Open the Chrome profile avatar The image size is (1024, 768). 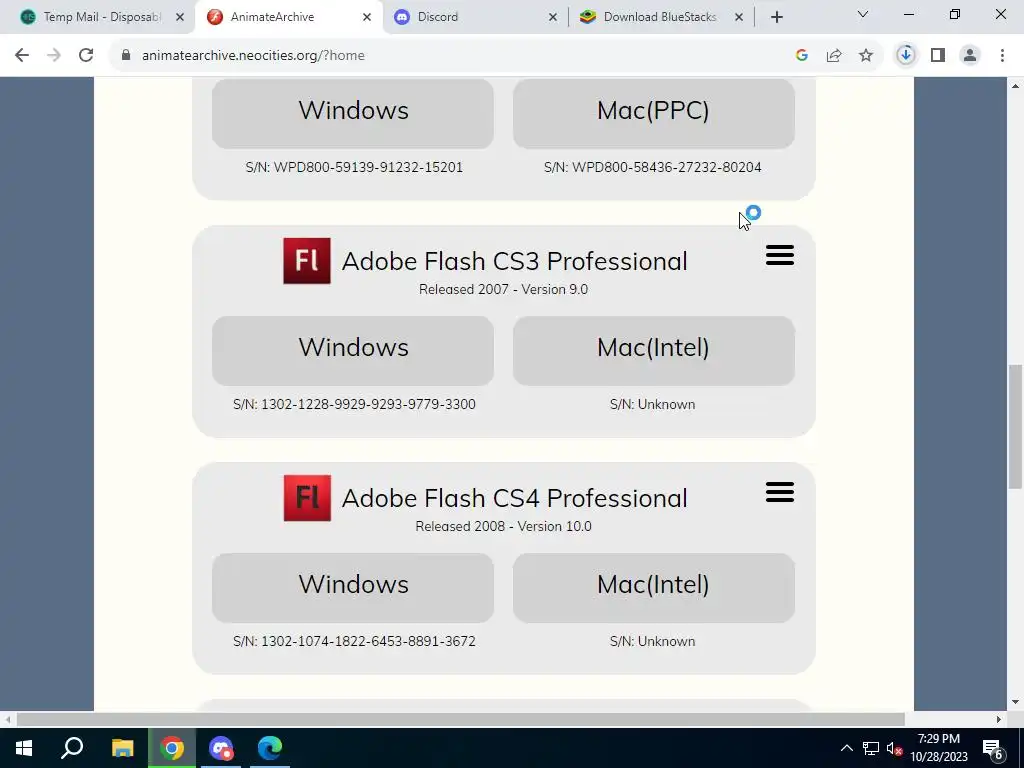pos(970,56)
